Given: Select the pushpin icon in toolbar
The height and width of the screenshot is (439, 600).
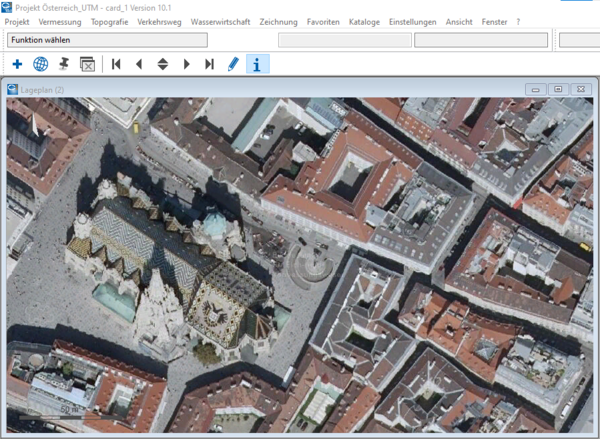Looking at the screenshot, I should pyautogui.click(x=64, y=64).
